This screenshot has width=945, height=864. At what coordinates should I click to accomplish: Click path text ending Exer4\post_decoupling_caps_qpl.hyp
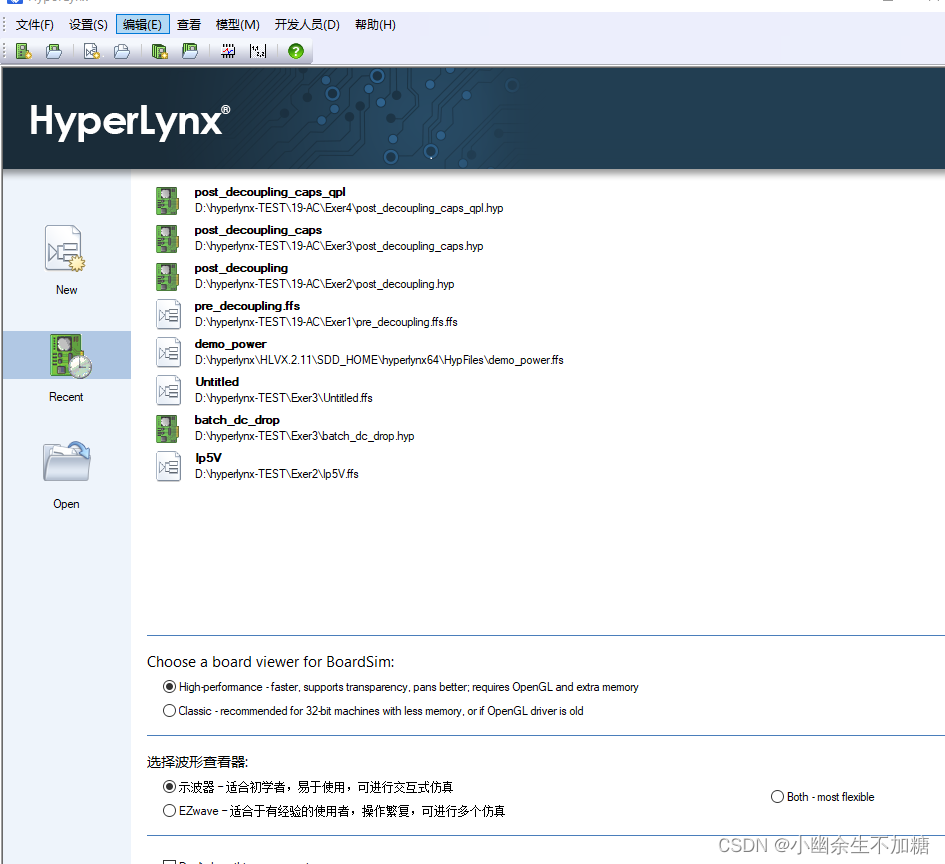click(349, 208)
